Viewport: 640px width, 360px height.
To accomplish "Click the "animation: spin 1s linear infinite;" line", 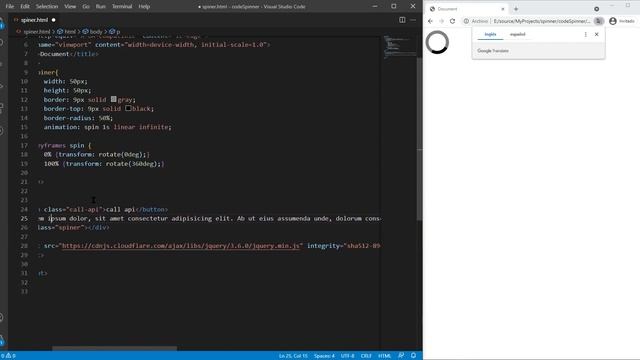I will tap(108, 127).
